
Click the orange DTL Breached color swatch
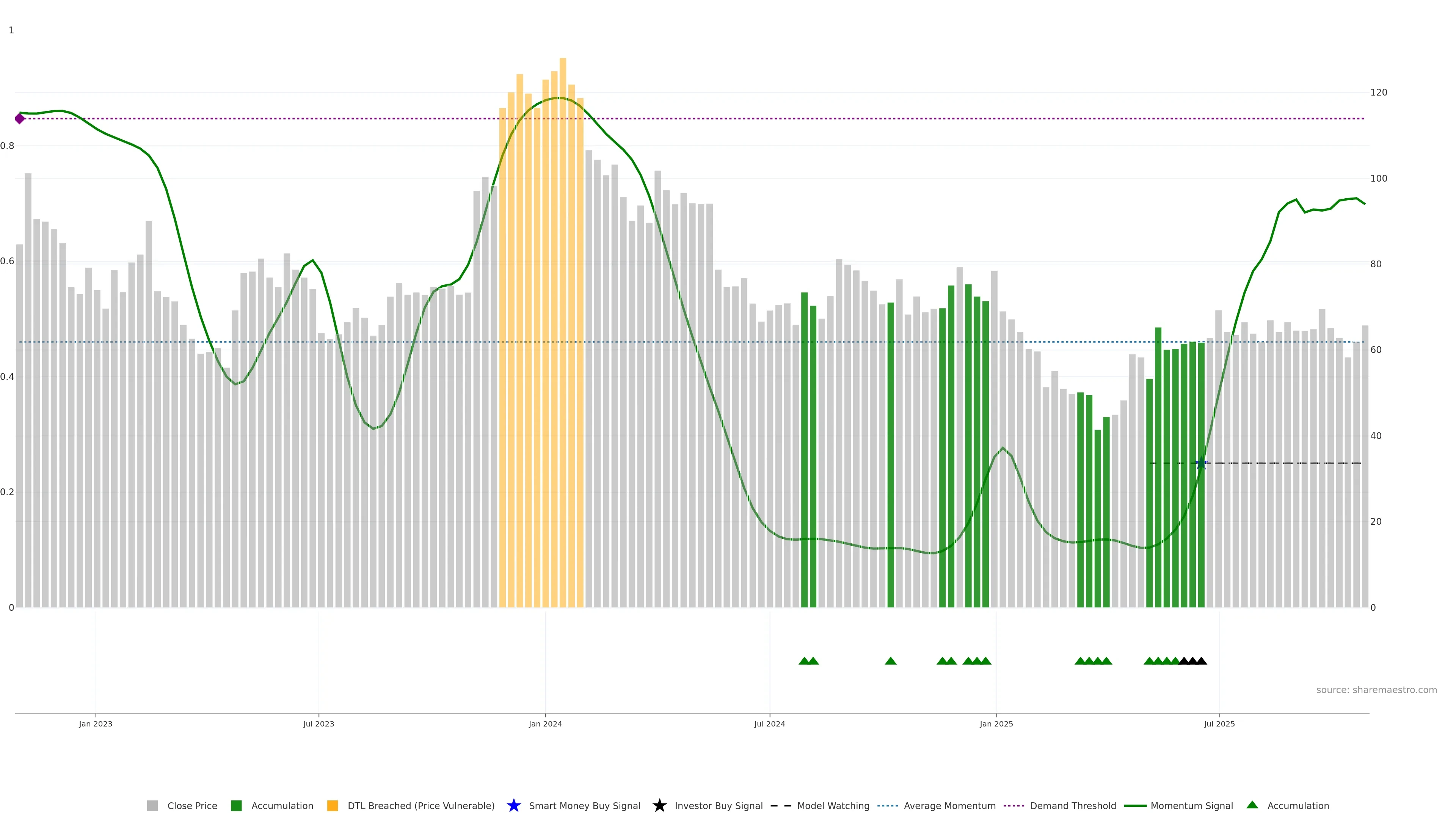[x=333, y=805]
